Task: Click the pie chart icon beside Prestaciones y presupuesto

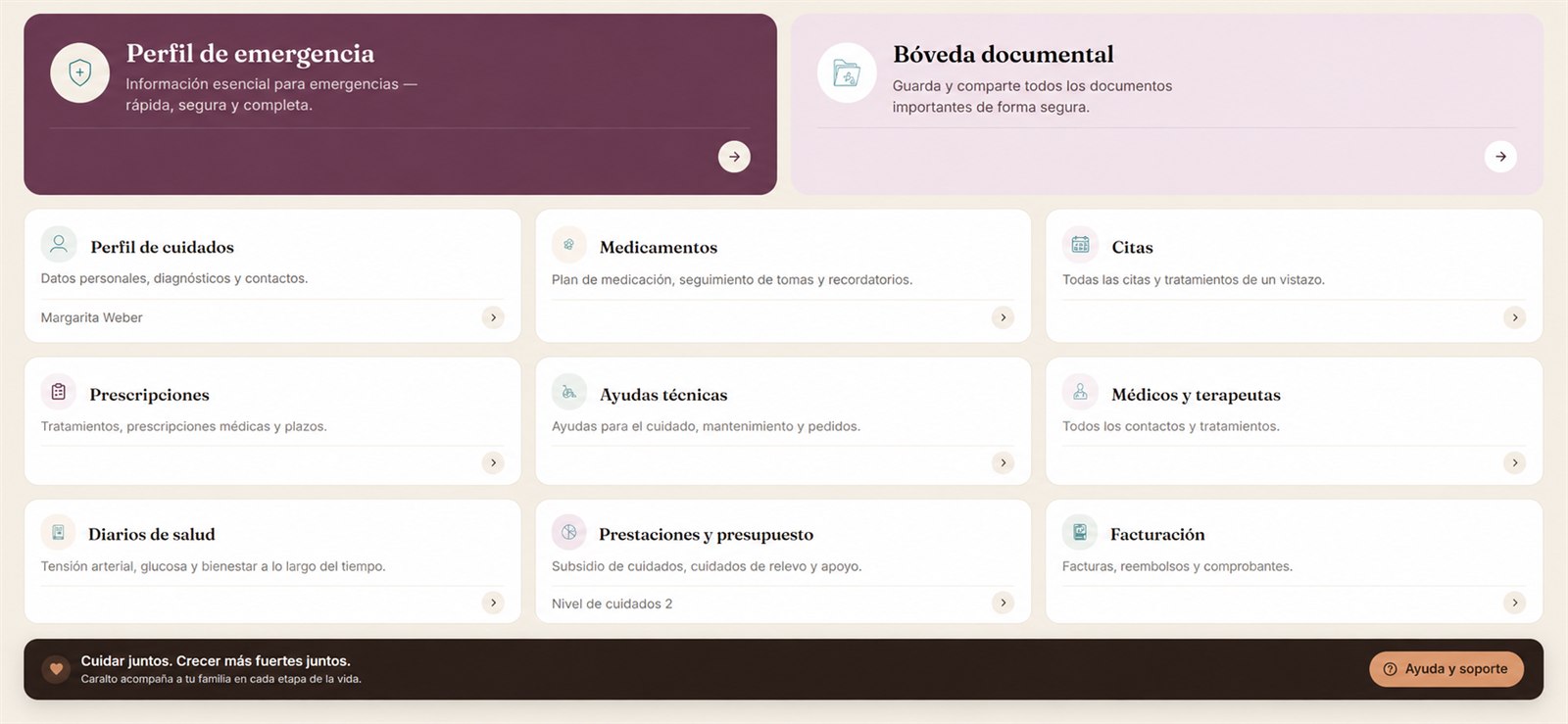Action: 568,532
